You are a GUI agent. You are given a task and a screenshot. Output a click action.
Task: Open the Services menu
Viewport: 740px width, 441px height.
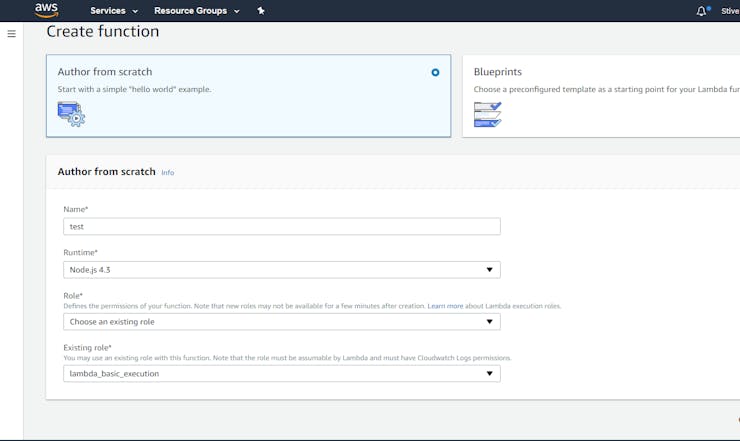108,11
